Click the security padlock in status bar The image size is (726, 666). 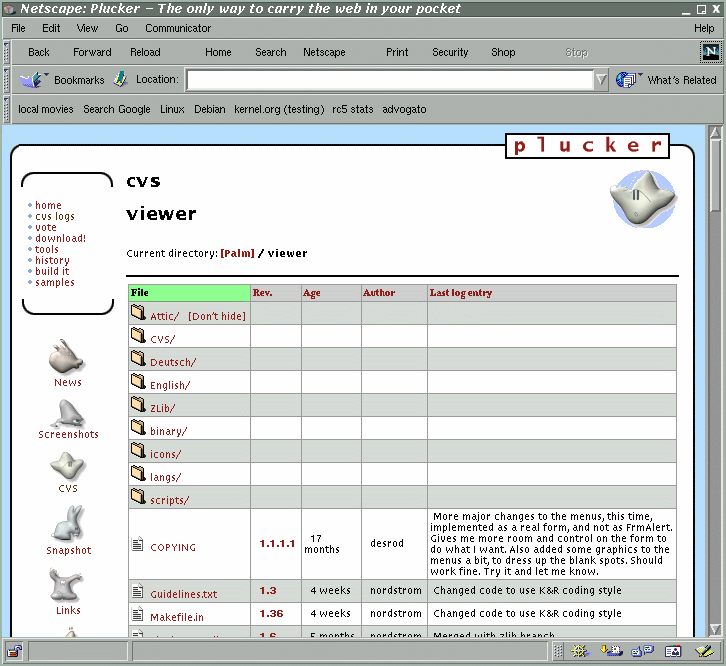[14, 651]
